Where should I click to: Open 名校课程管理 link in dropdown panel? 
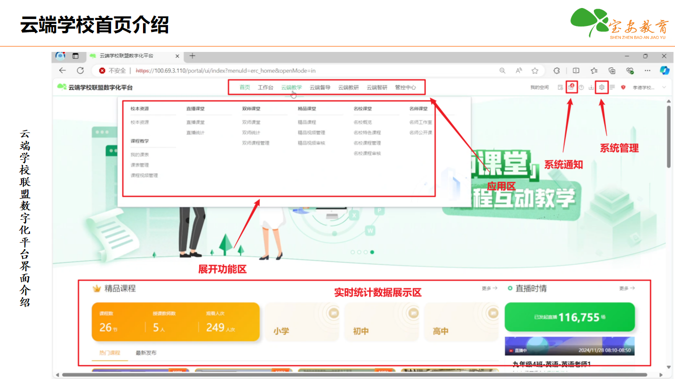click(367, 143)
